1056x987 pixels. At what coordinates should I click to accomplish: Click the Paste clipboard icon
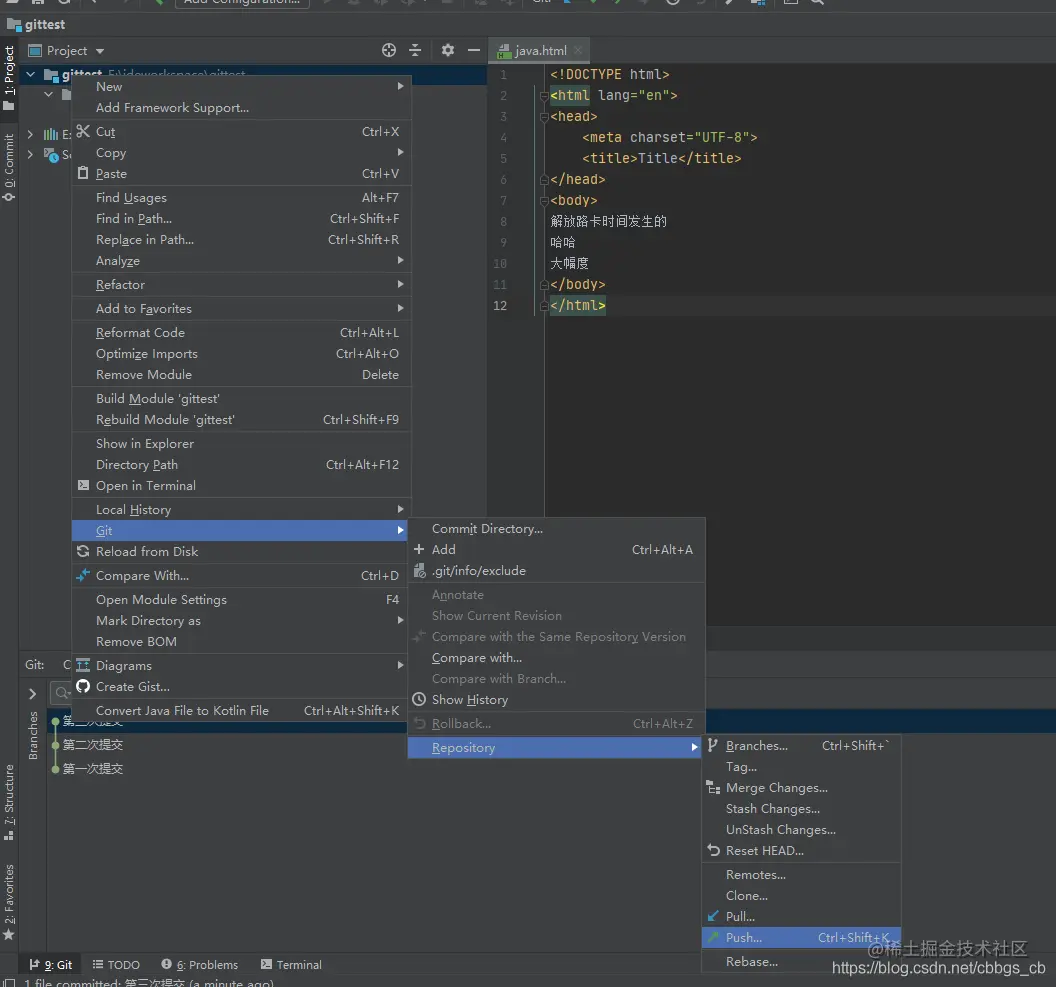click(x=83, y=173)
